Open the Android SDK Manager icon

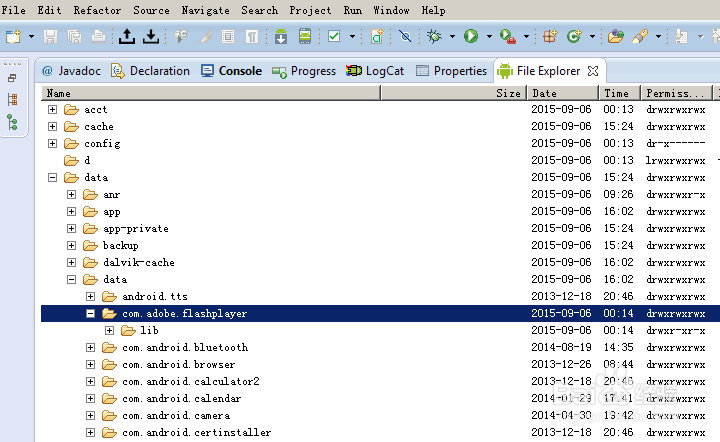tap(281, 36)
